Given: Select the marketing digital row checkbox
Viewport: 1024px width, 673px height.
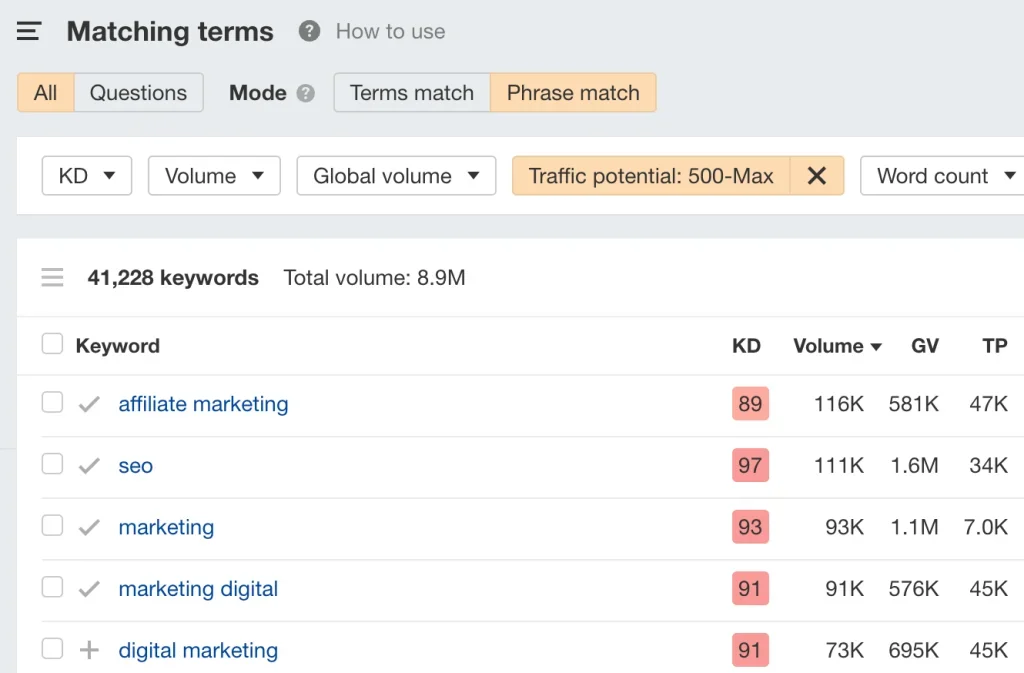Looking at the screenshot, I should coord(52,588).
